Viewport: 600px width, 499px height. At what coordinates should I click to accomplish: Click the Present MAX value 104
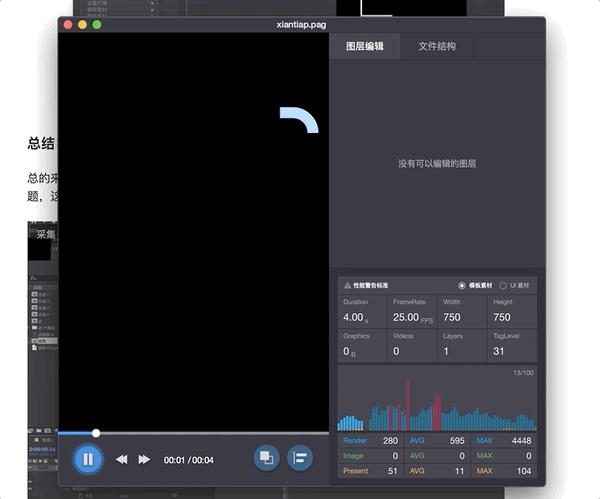[x=524, y=471]
